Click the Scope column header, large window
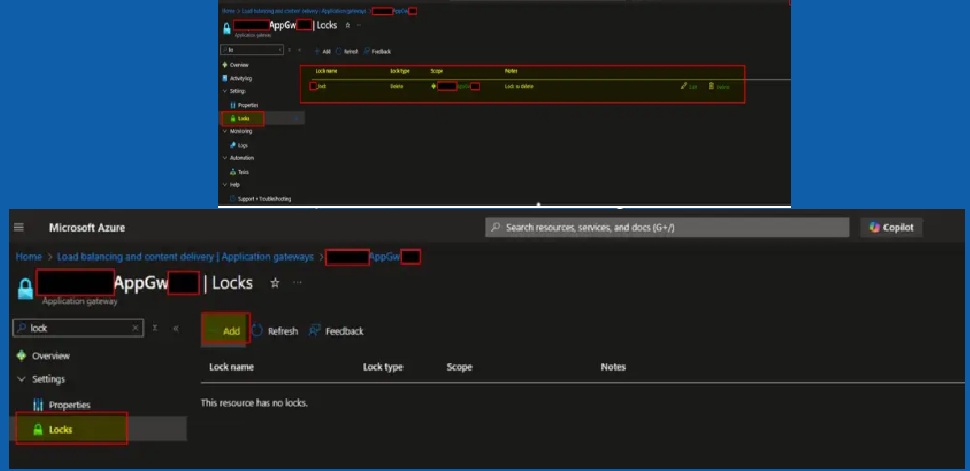The height and width of the screenshot is (471, 970). point(460,367)
